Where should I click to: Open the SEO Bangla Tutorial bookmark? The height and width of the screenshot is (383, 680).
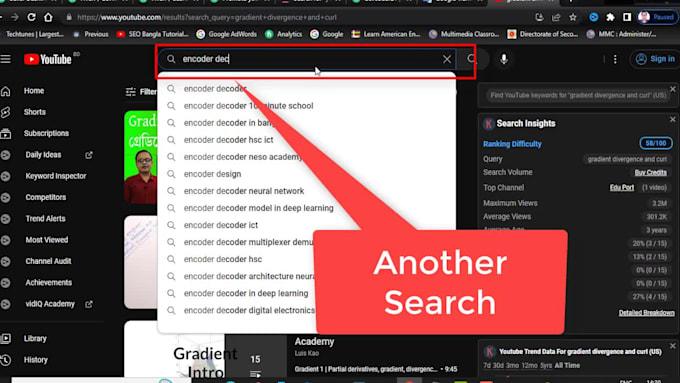152,34
